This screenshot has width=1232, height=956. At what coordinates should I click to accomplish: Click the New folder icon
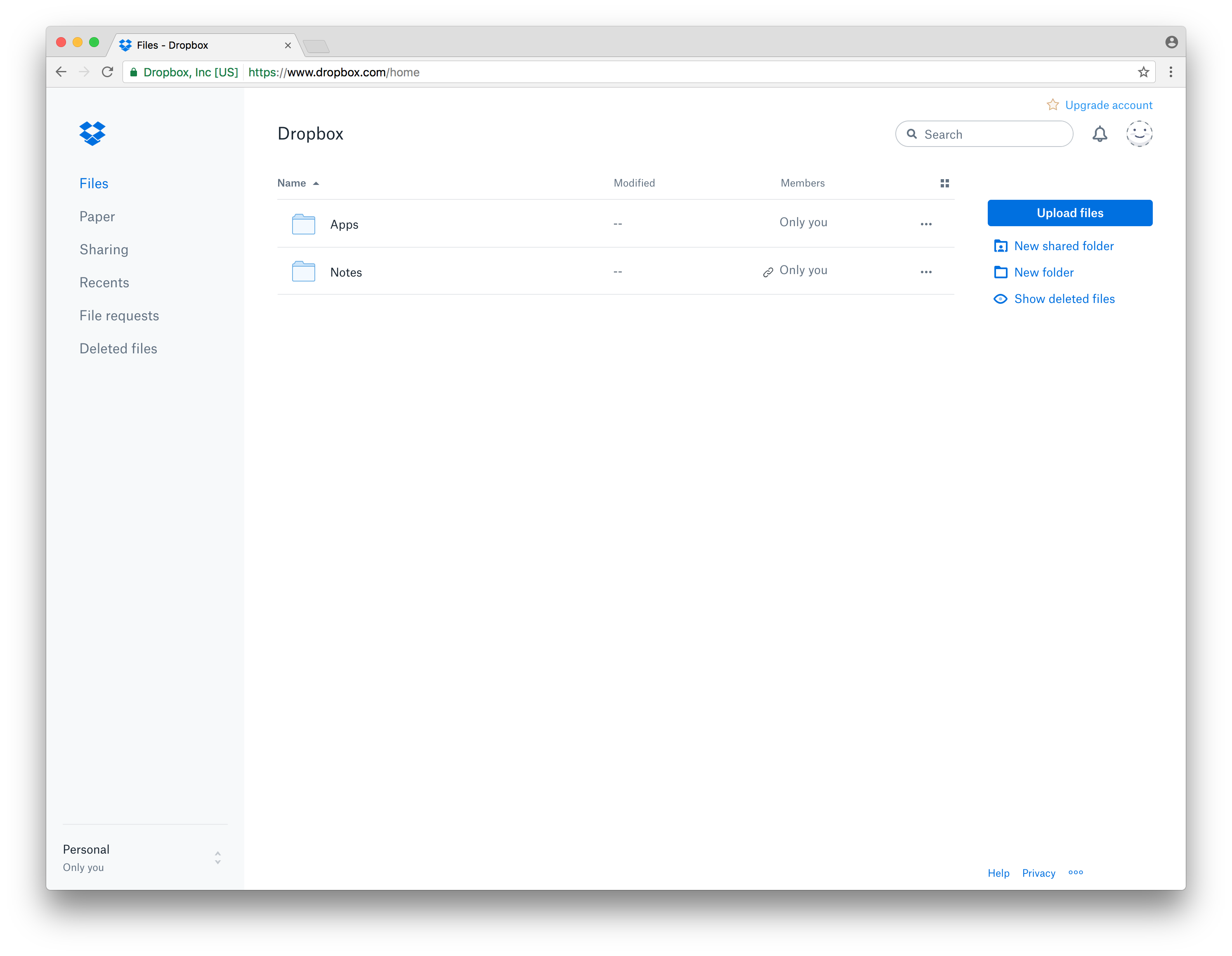pyautogui.click(x=1000, y=272)
